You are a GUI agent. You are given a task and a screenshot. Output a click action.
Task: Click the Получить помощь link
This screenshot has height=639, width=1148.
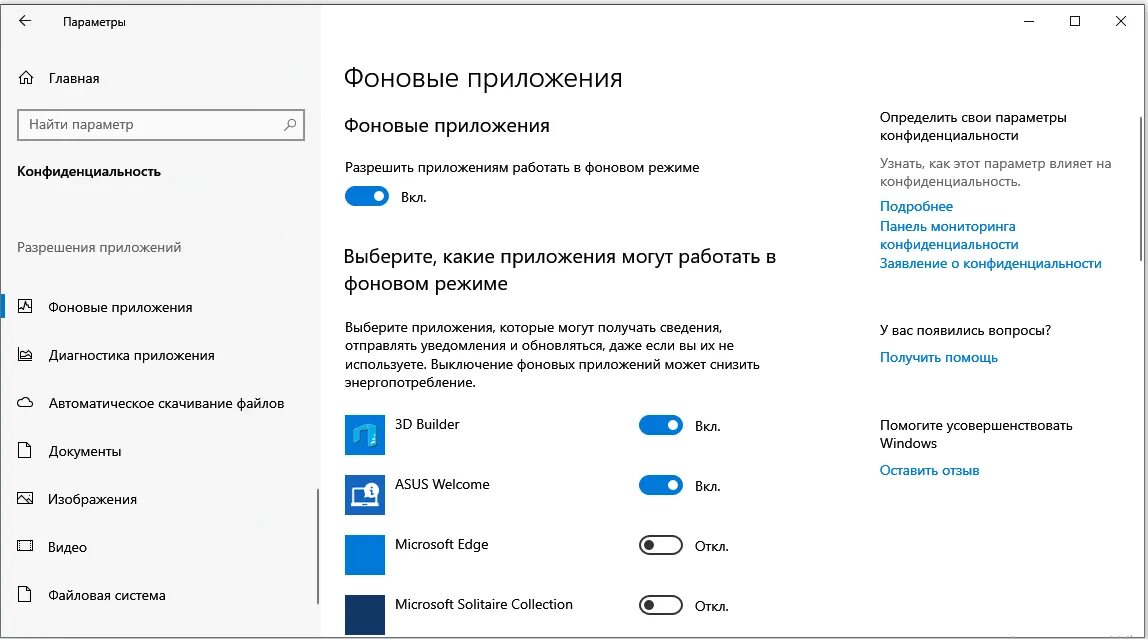click(939, 357)
